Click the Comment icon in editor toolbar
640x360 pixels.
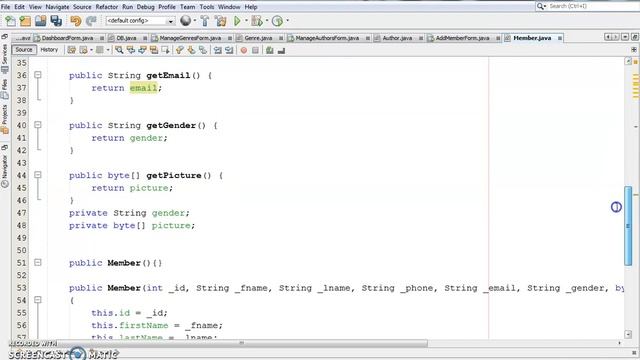click(x=269, y=50)
